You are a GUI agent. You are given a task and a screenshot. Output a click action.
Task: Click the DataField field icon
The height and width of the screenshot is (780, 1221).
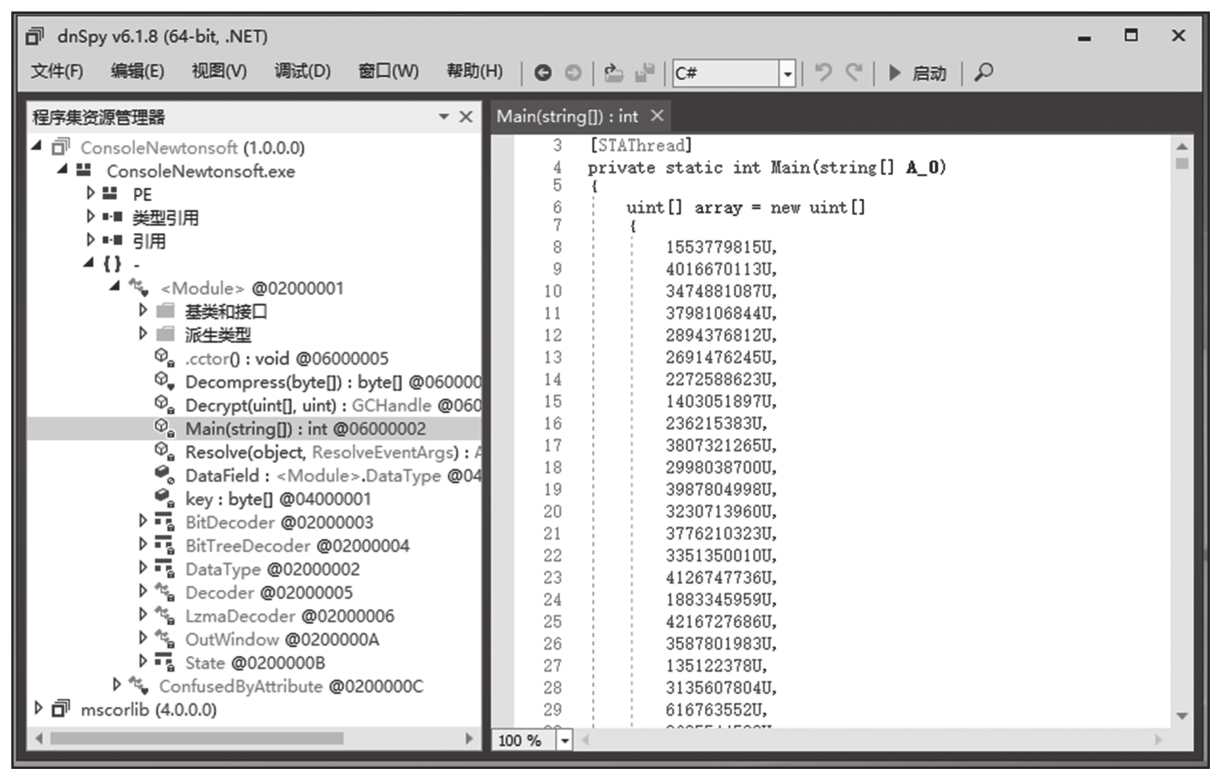coord(165,475)
